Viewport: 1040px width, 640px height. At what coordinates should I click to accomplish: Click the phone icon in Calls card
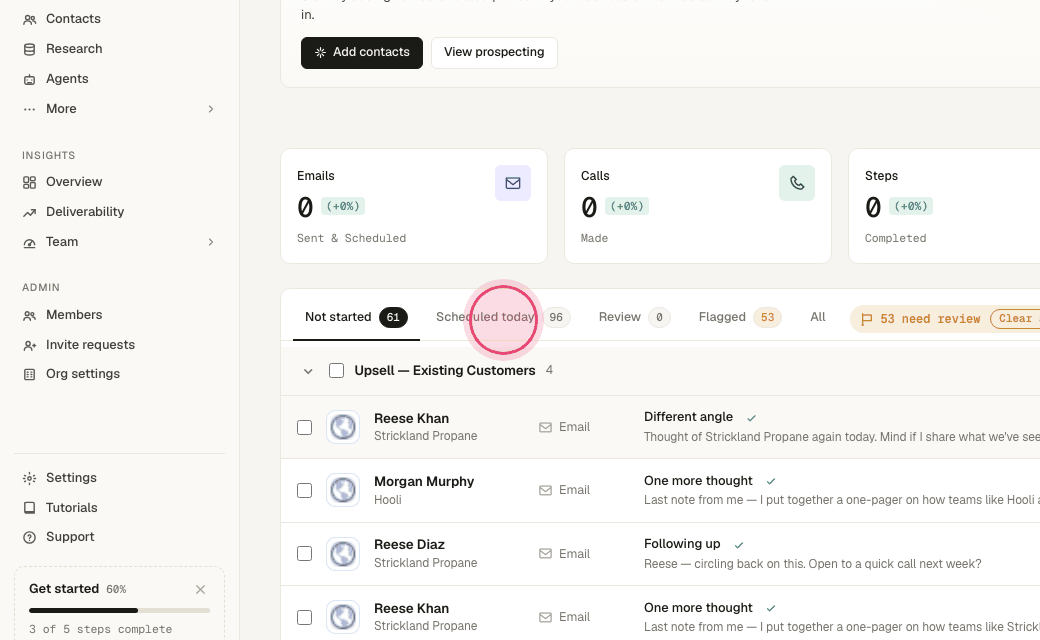click(x=797, y=183)
